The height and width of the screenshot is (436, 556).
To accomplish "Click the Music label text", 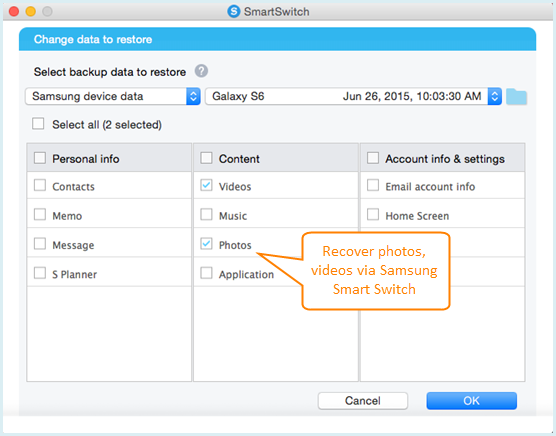I will click(233, 216).
